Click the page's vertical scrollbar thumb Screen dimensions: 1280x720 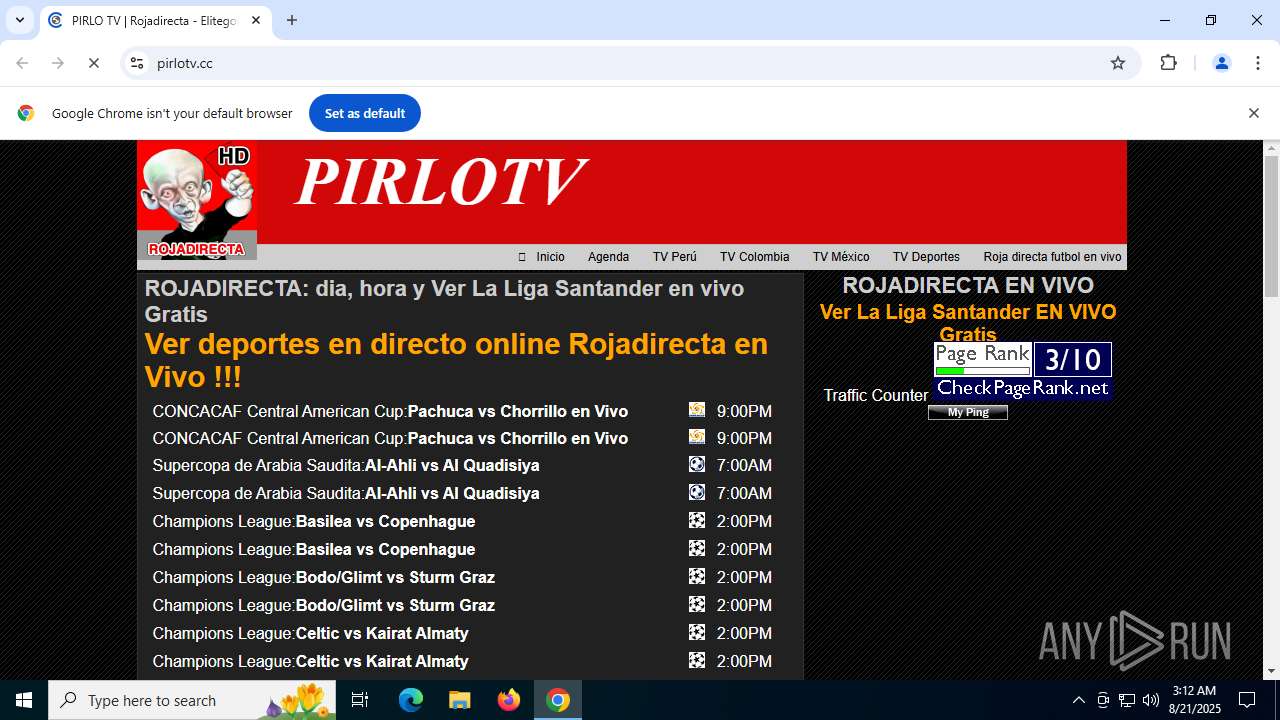click(1271, 226)
